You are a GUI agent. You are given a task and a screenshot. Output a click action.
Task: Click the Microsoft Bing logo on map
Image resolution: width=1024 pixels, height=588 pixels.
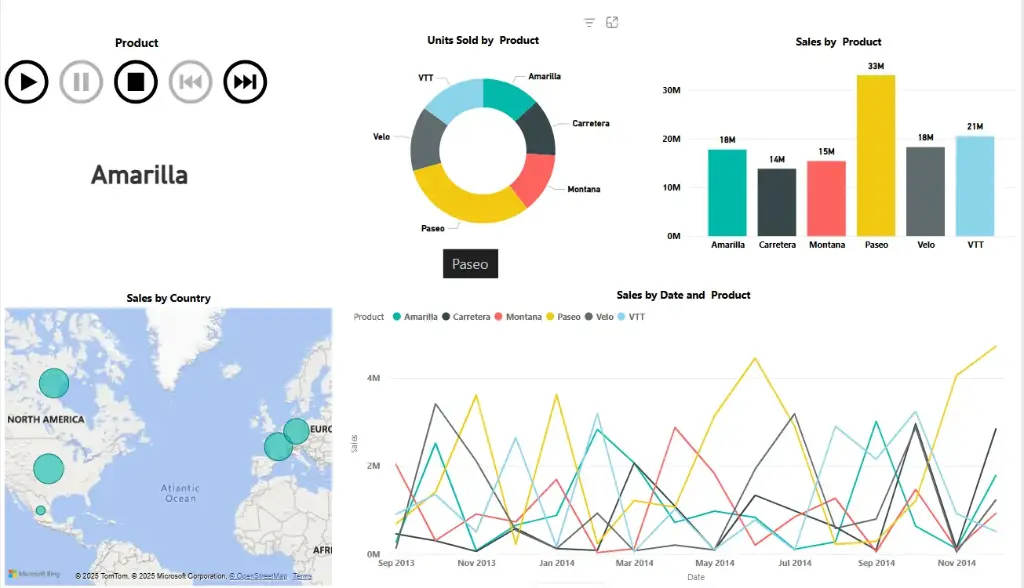34,575
